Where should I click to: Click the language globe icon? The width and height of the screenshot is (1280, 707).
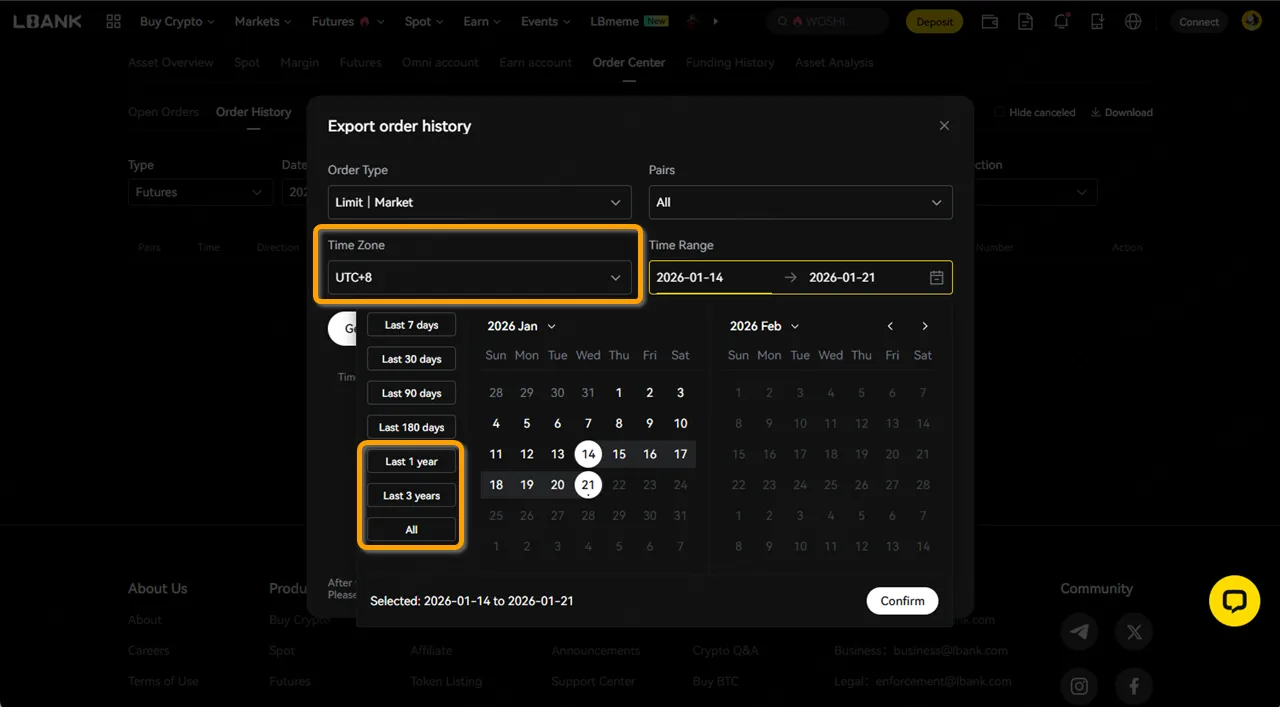1133,22
